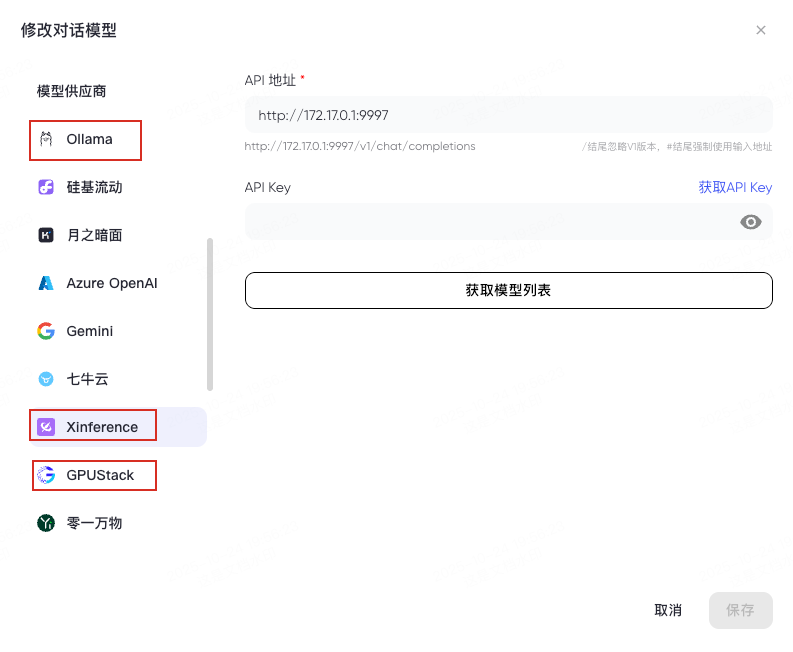Click the Ollama llama icon
Image resolution: width=793 pixels, height=652 pixels.
[x=46, y=139]
